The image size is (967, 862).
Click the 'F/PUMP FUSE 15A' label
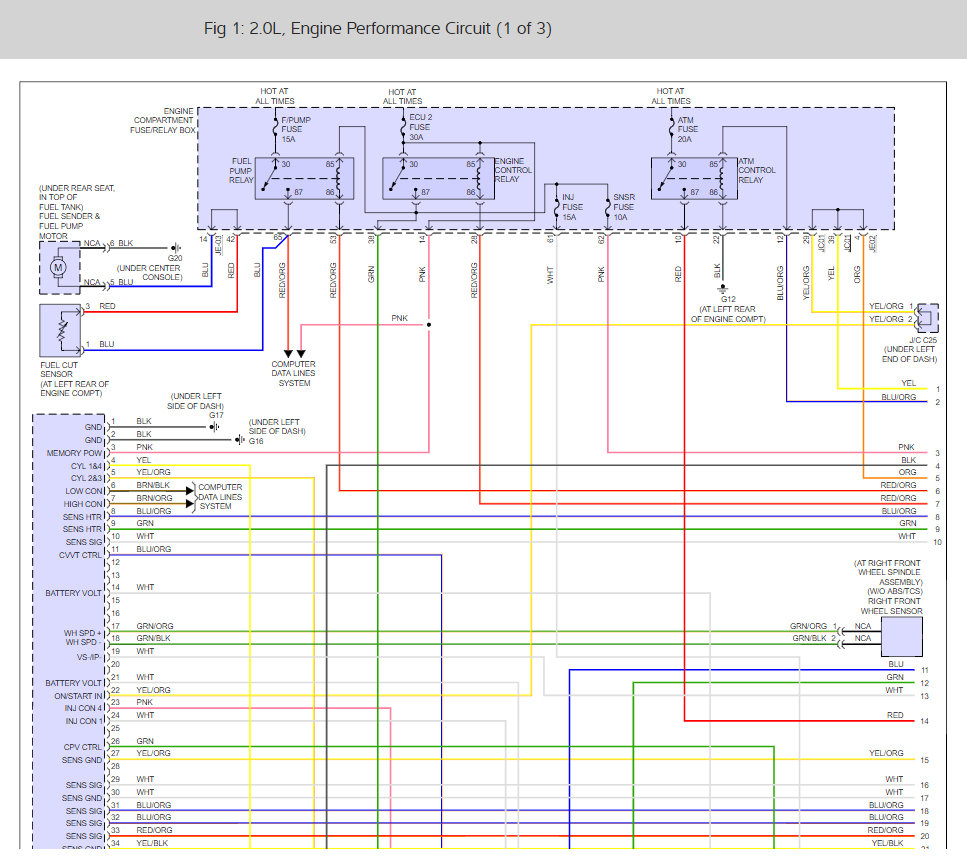[x=296, y=129]
